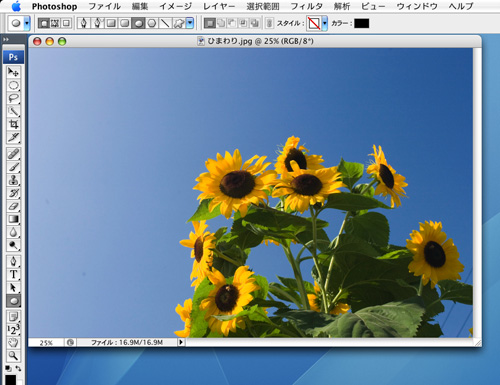The image size is (500, 385).
Task: Select the Elliptical Marquee tool
Action: tap(13, 85)
